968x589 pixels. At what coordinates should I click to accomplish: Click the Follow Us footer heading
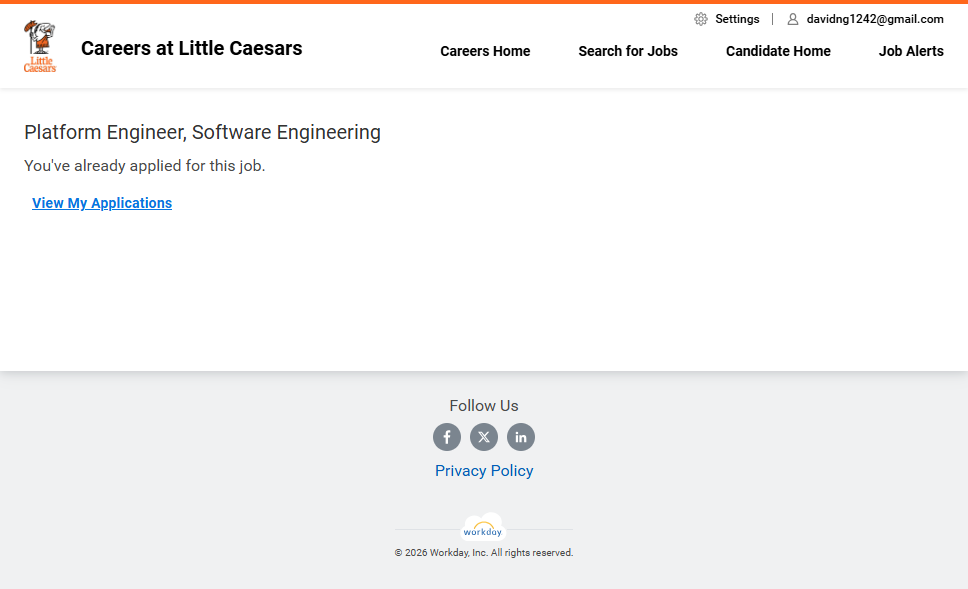click(x=484, y=406)
